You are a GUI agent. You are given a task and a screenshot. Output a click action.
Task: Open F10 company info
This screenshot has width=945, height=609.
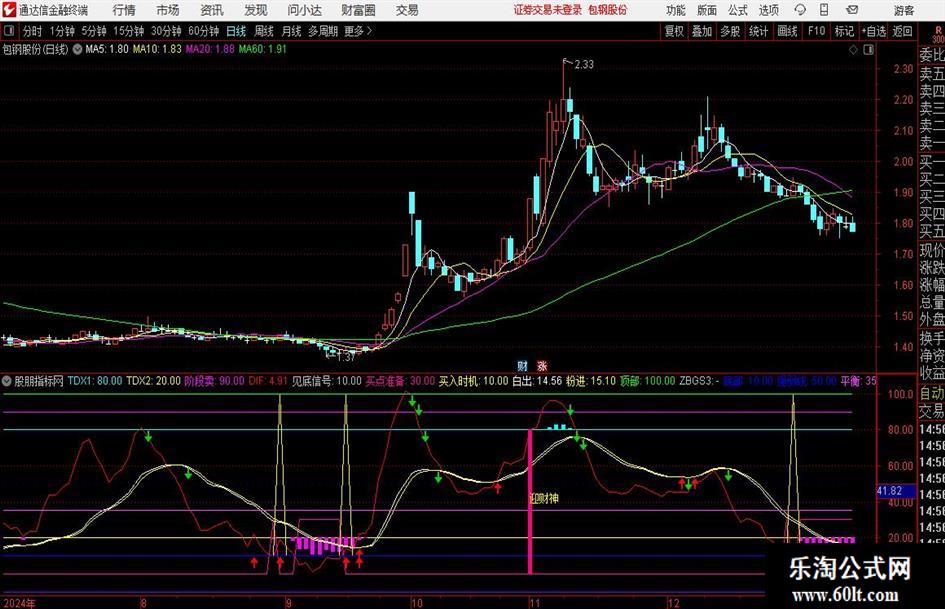[817, 31]
